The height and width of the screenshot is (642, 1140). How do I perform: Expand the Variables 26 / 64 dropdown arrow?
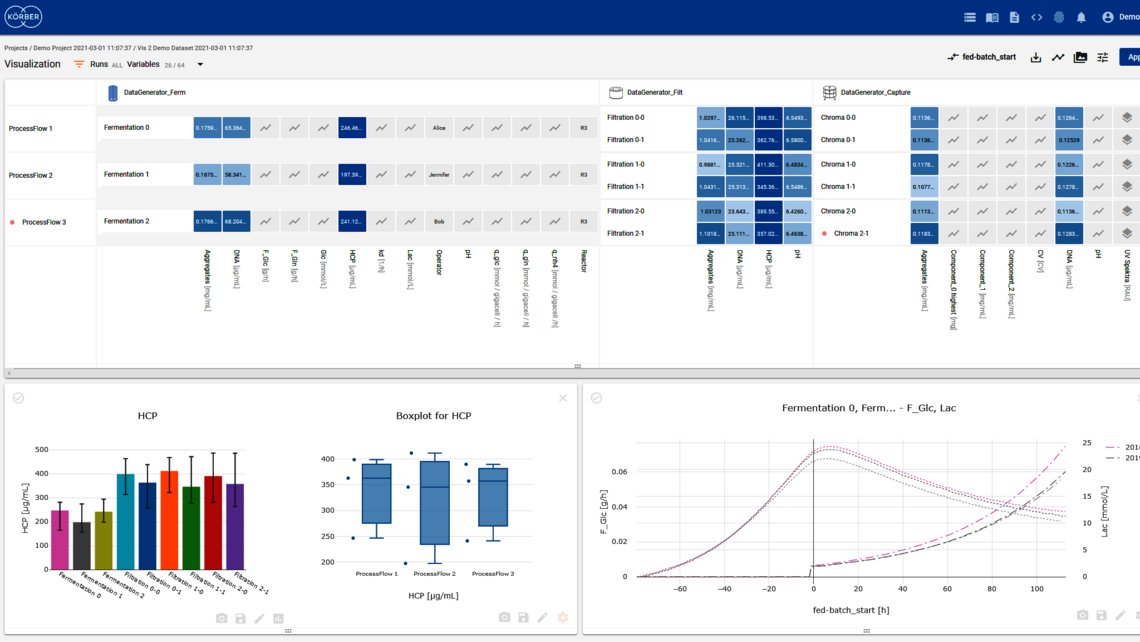point(200,65)
